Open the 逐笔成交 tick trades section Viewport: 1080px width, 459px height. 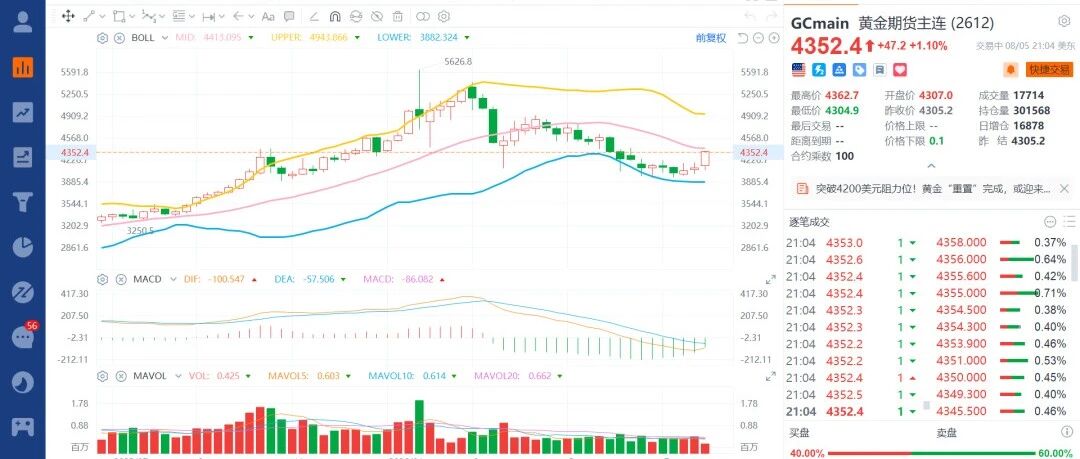809,222
